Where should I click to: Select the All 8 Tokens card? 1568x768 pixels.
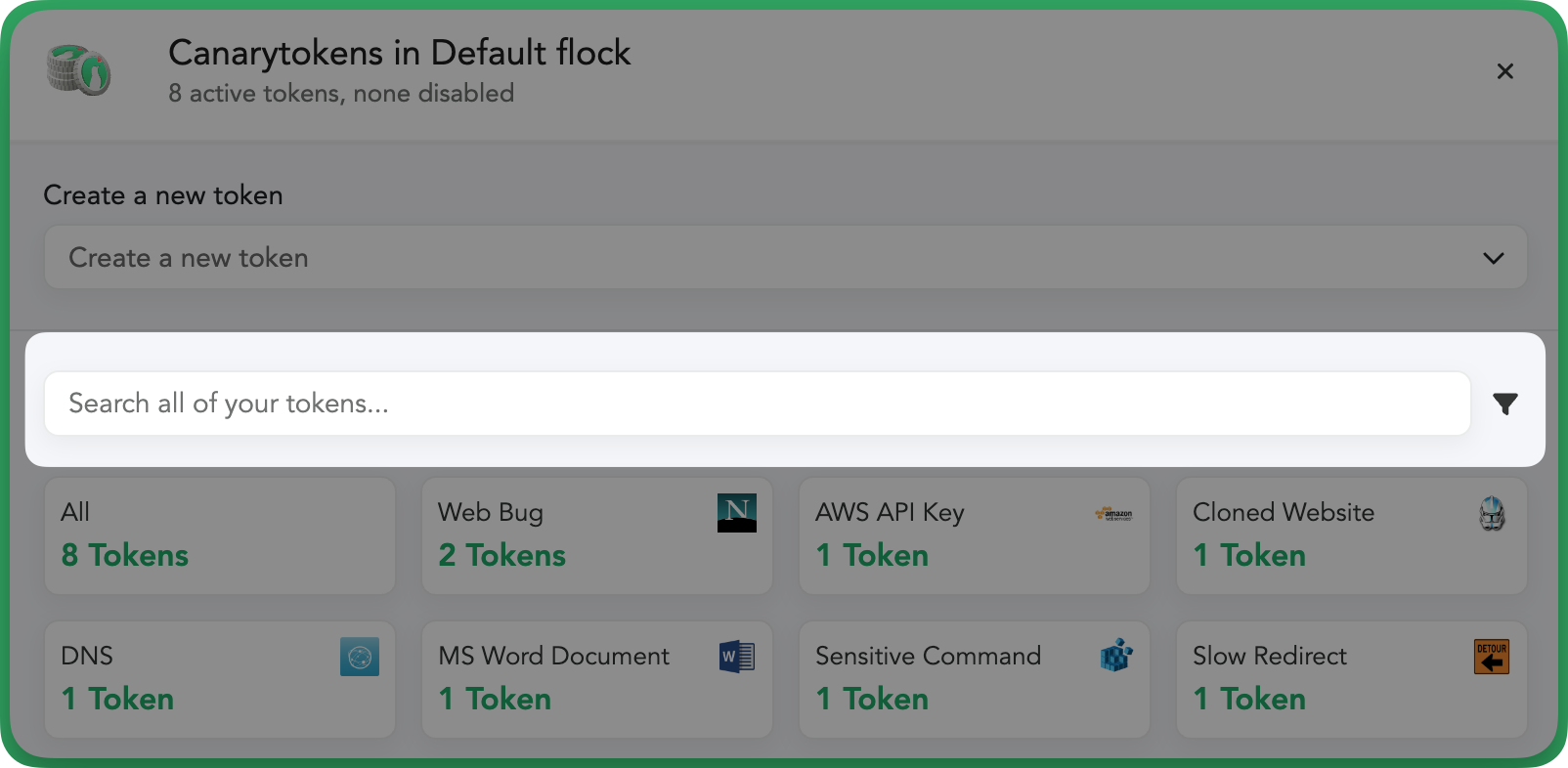220,535
